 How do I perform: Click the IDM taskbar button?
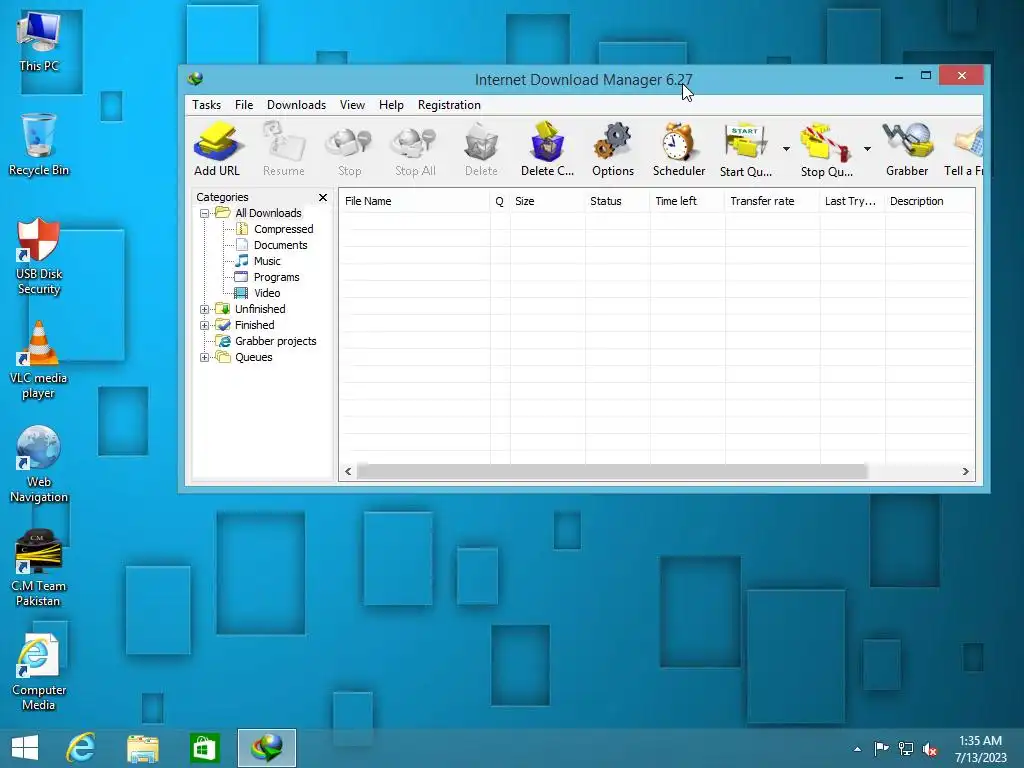[266, 748]
